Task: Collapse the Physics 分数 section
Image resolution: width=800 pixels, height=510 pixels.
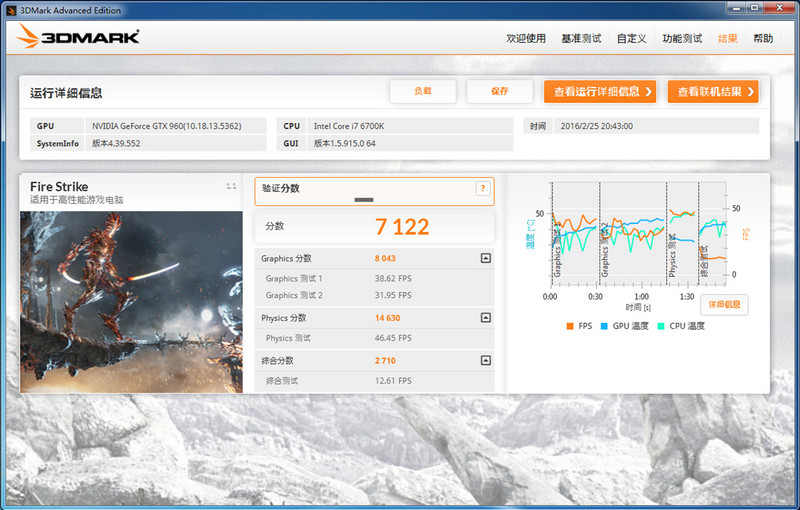Action: [x=486, y=318]
